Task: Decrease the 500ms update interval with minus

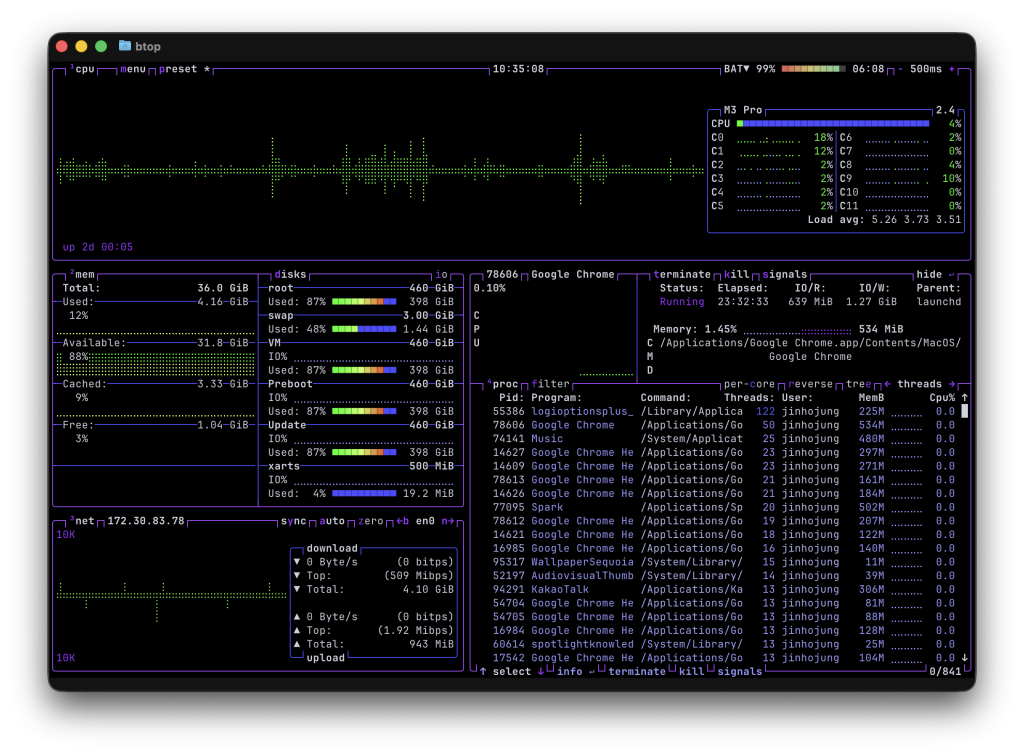Action: click(x=900, y=69)
